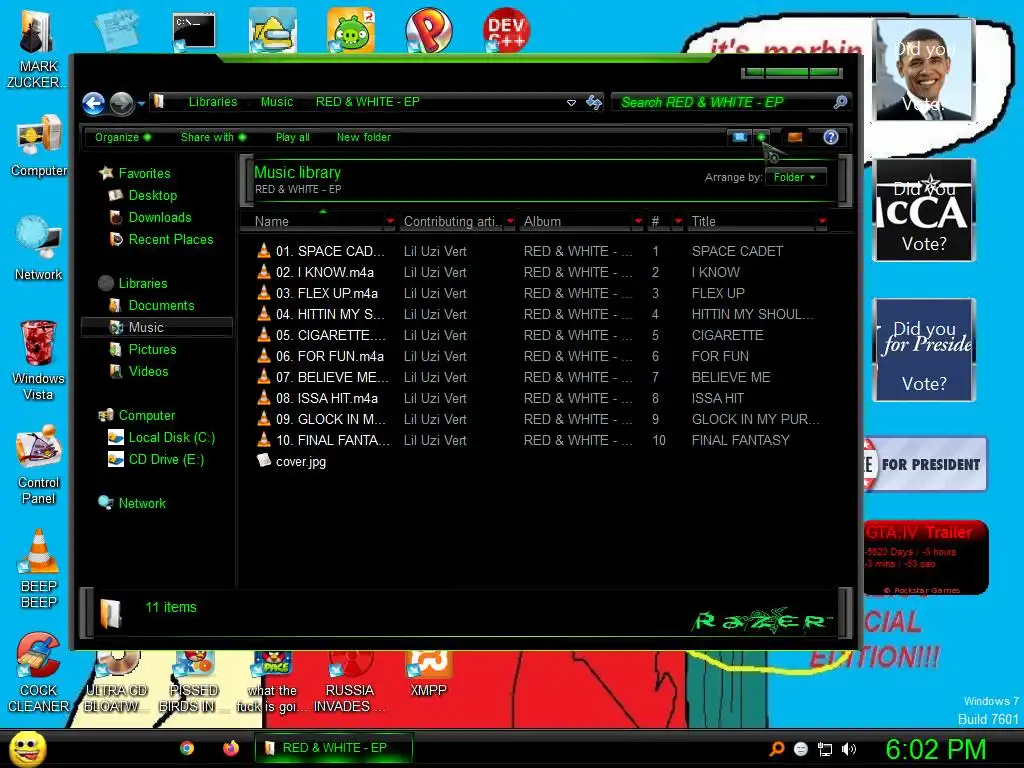This screenshot has height=768, width=1024.
Task: Click the change view icon in toolbar
Action: pyautogui.click(x=739, y=137)
